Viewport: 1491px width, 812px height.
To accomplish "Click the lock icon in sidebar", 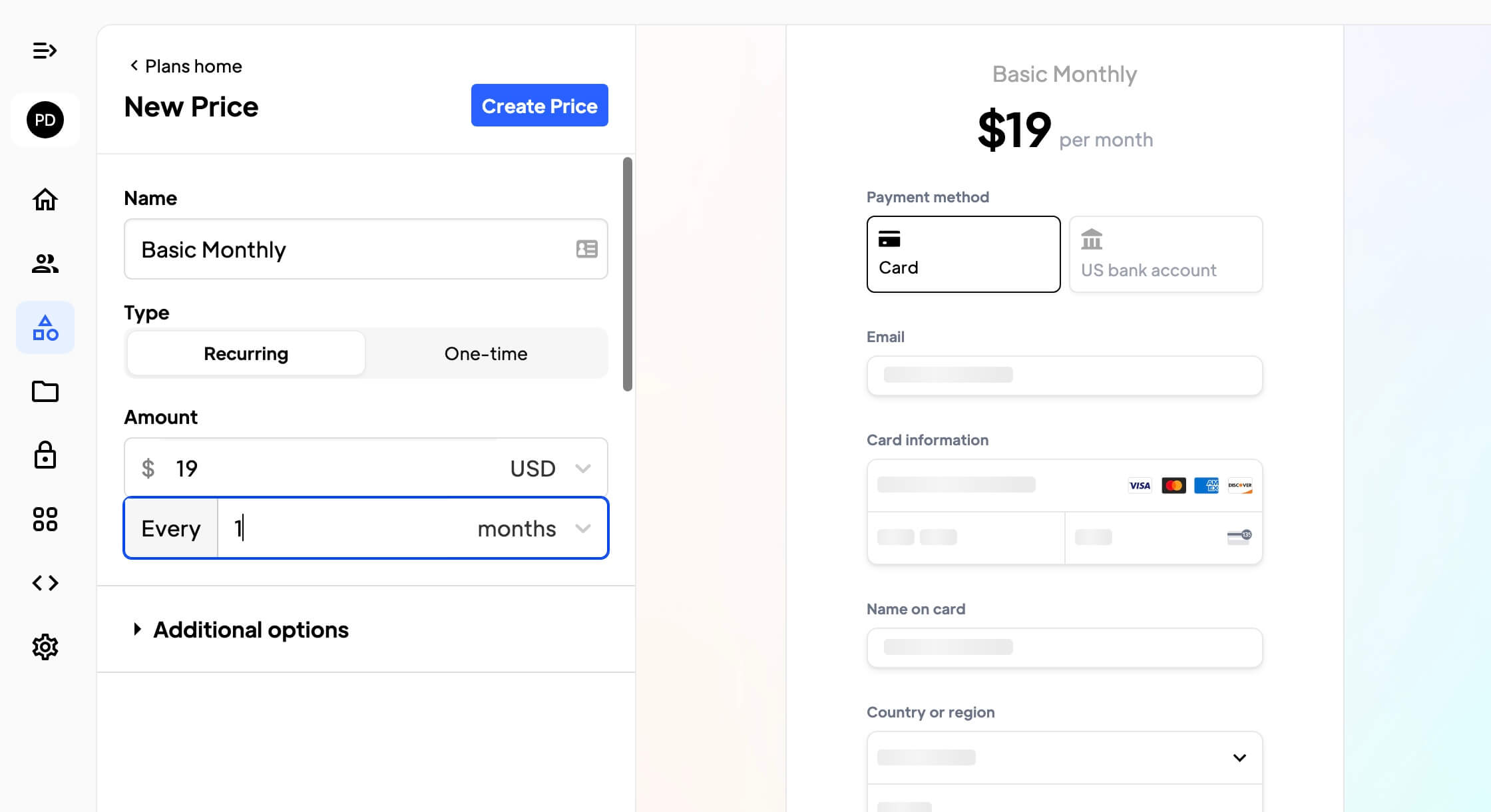I will point(45,455).
